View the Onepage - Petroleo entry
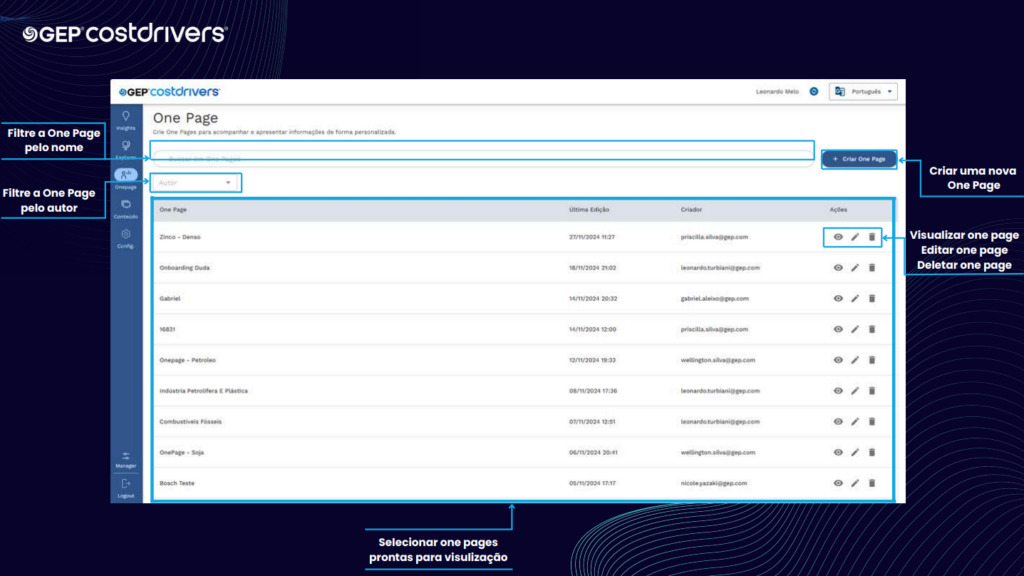This screenshot has width=1024, height=576. tap(838, 360)
